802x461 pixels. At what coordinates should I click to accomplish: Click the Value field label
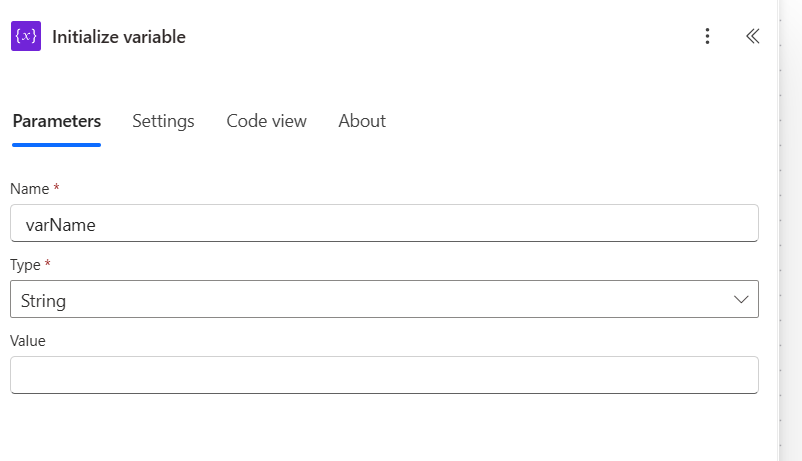click(x=28, y=341)
